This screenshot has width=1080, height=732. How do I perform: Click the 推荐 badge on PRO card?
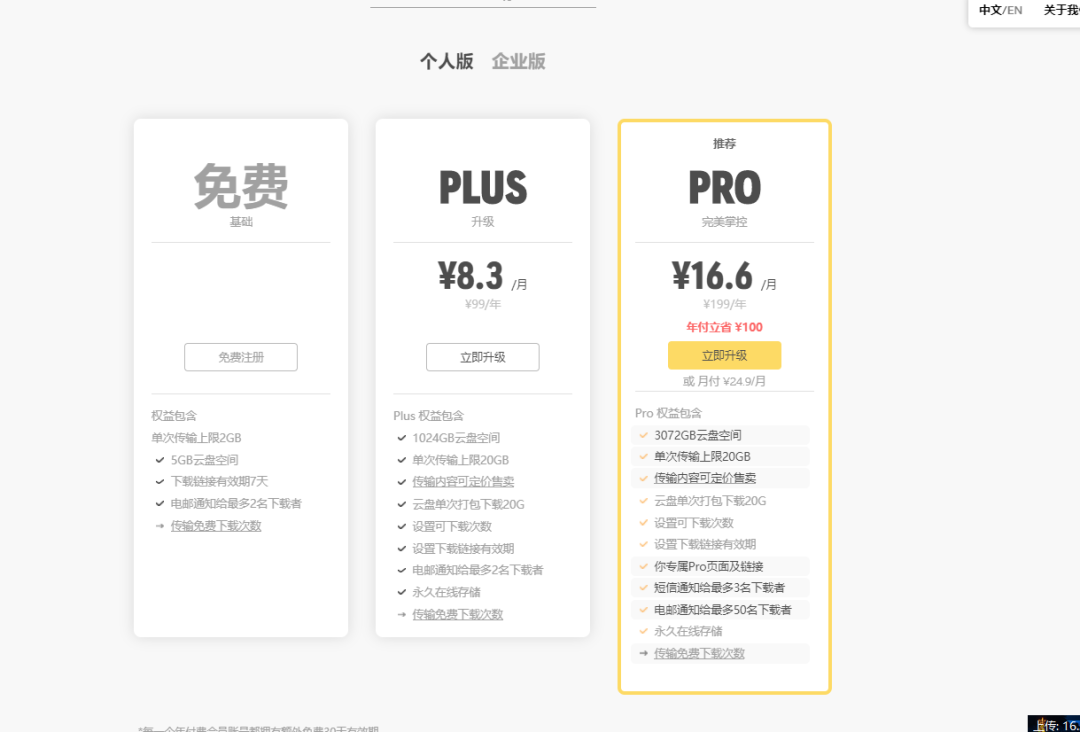(725, 144)
